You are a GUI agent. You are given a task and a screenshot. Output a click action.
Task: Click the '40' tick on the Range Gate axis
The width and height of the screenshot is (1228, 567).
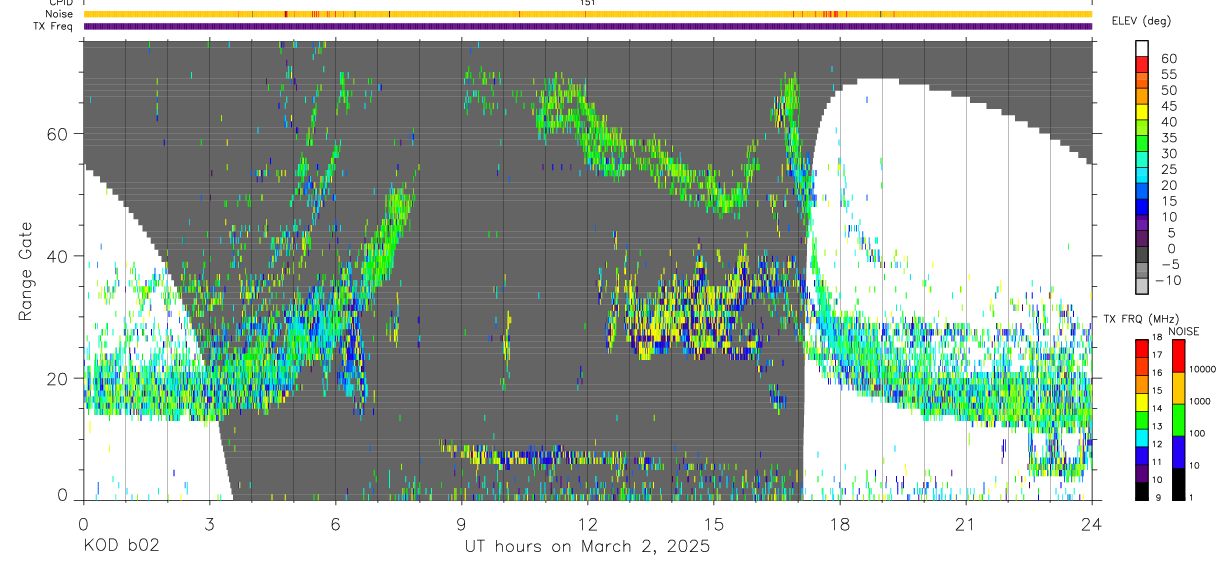(x=57, y=256)
